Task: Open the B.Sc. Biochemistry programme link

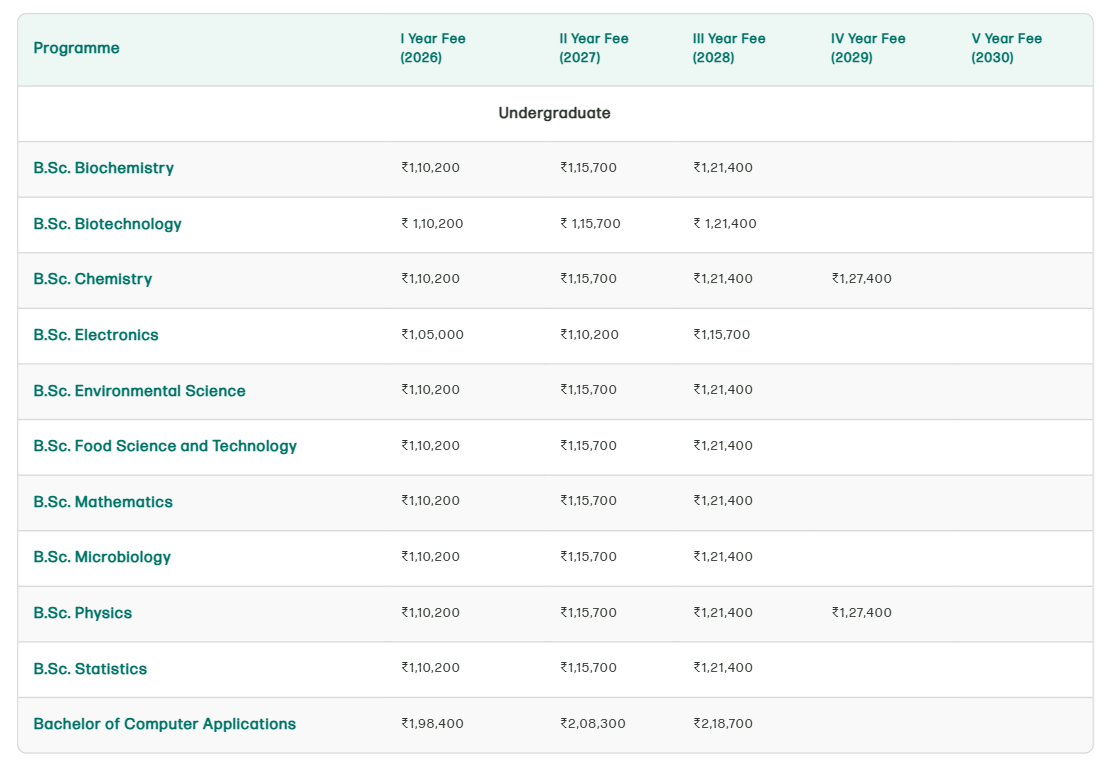Action: 104,168
